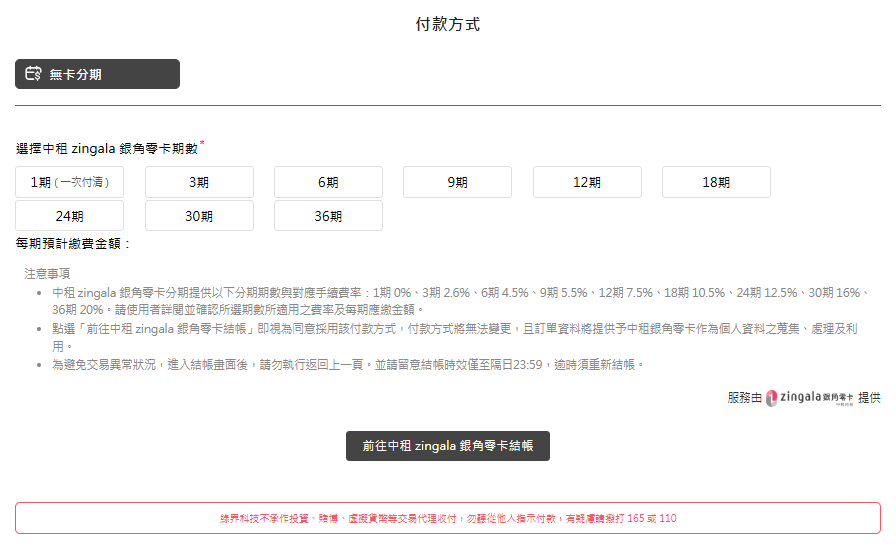Pick the 36期 installment option
The height and width of the screenshot is (547, 896).
(x=328, y=216)
